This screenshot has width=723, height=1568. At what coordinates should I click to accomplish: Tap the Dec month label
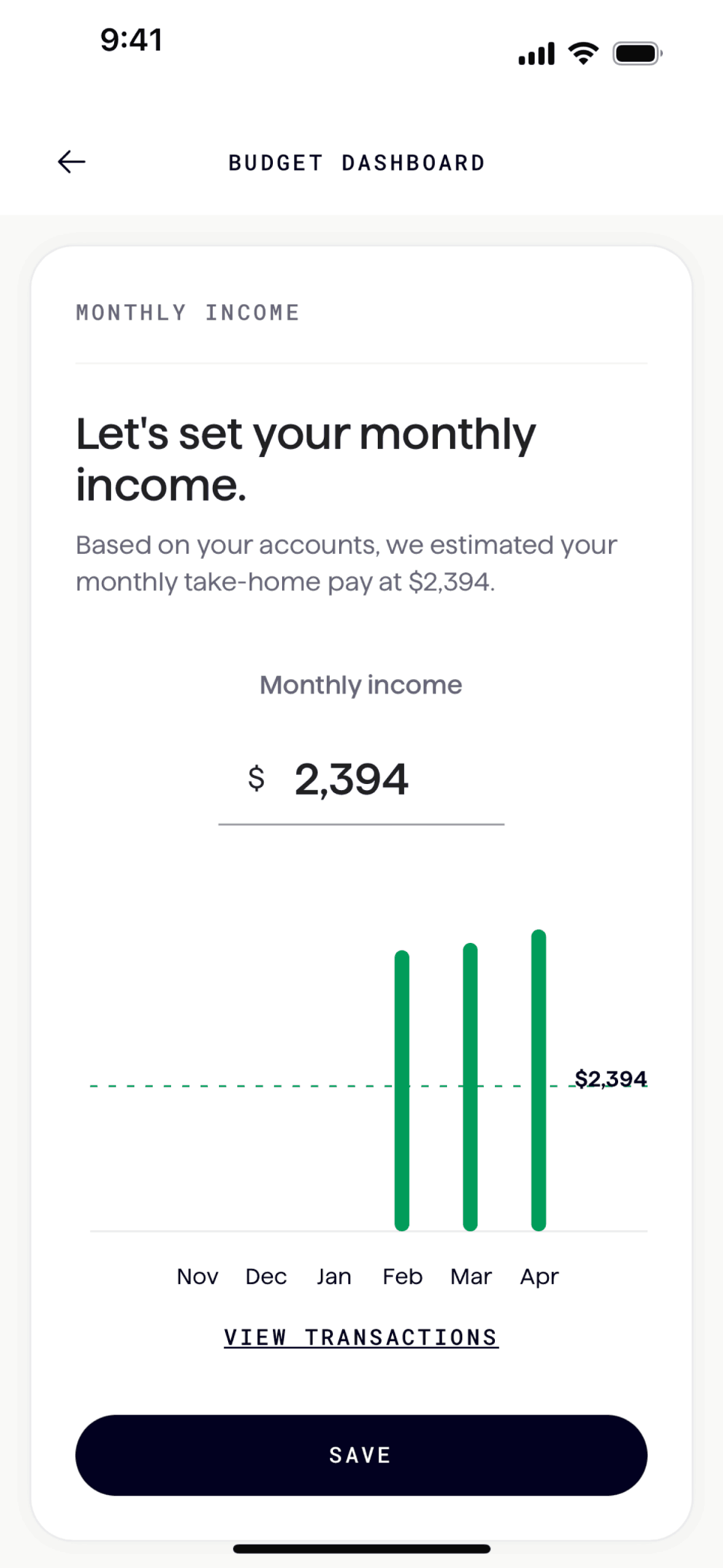click(x=266, y=1277)
